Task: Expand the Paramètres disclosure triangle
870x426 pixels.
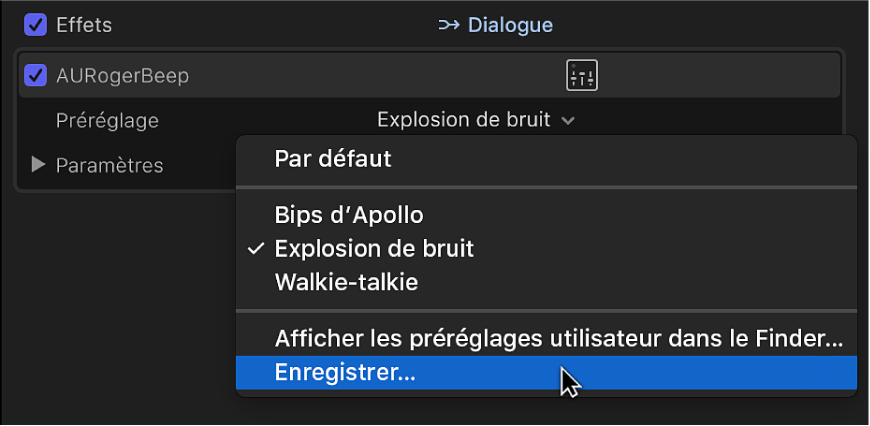Action: coord(38,165)
